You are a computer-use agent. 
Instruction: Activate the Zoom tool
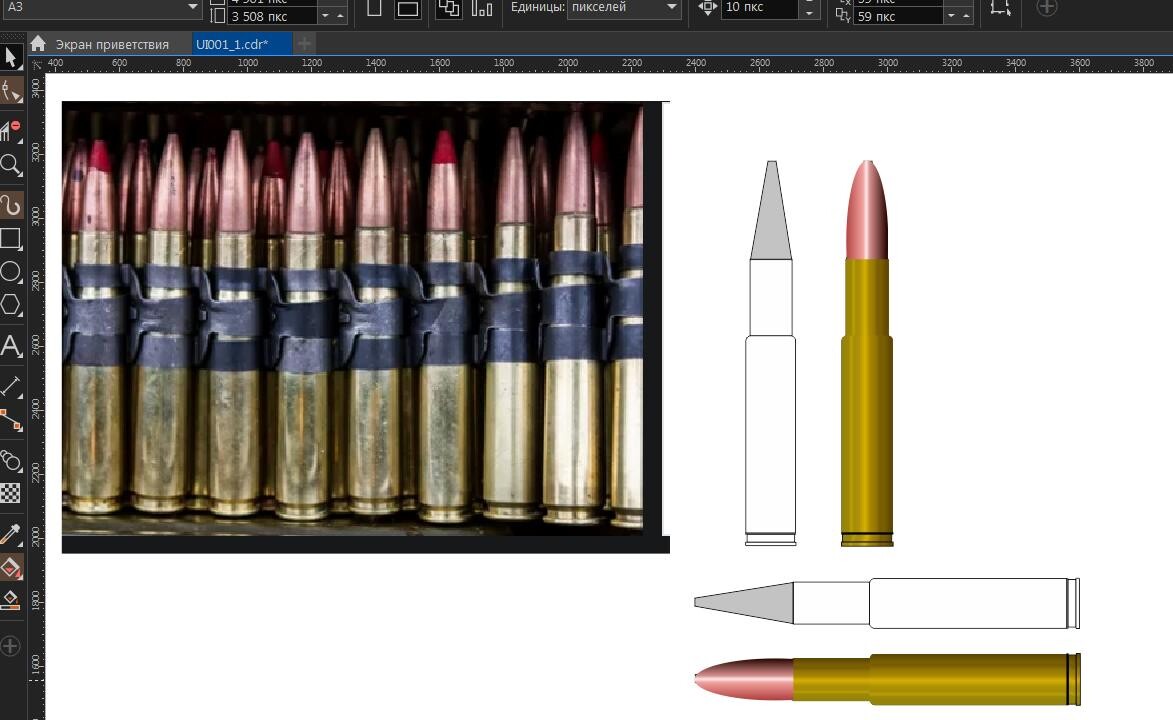click(13, 166)
